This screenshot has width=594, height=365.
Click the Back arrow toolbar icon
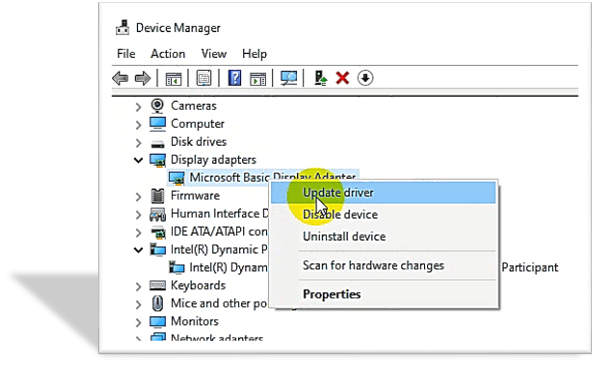[x=120, y=79]
